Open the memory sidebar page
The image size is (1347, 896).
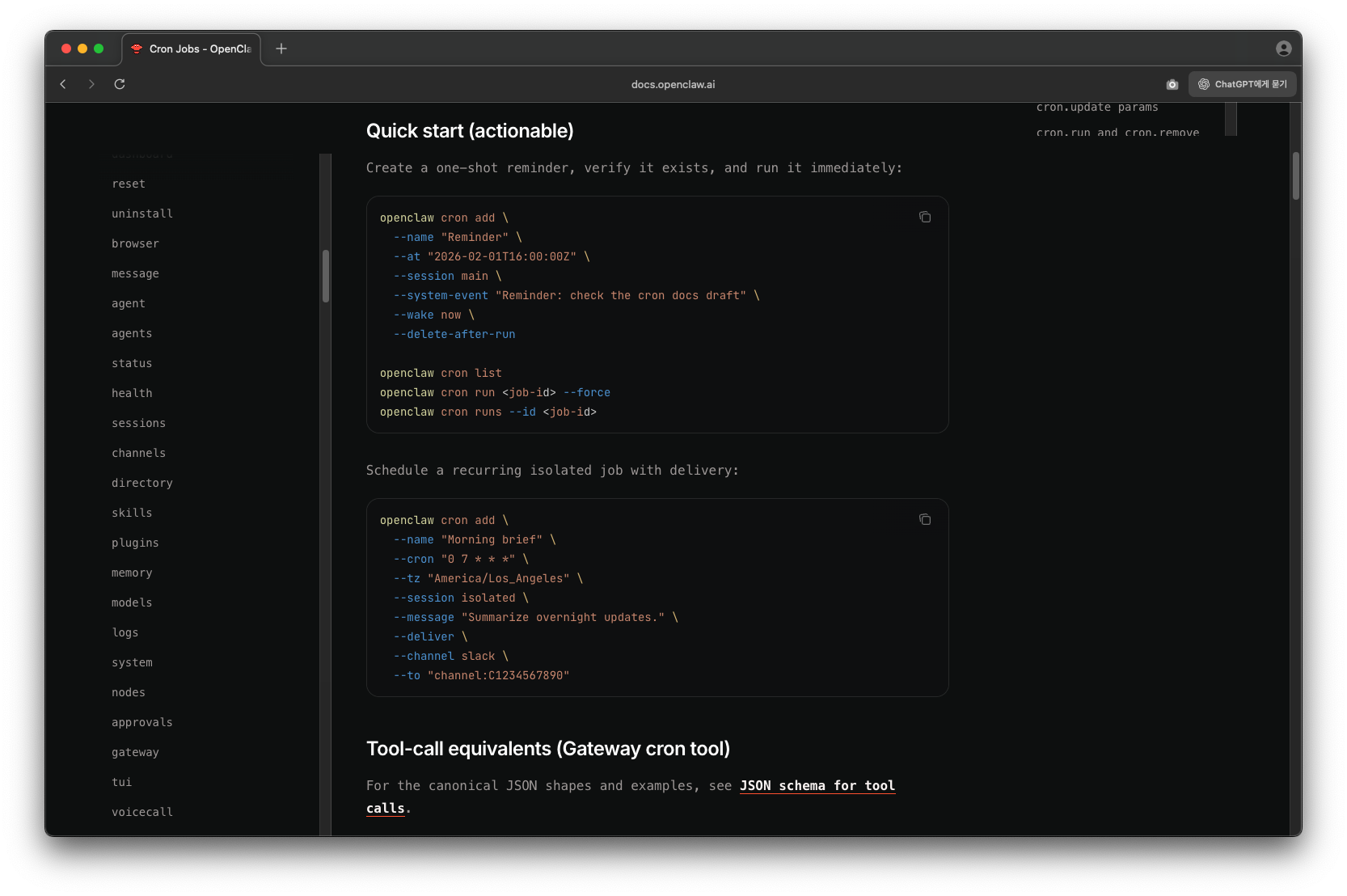point(132,573)
